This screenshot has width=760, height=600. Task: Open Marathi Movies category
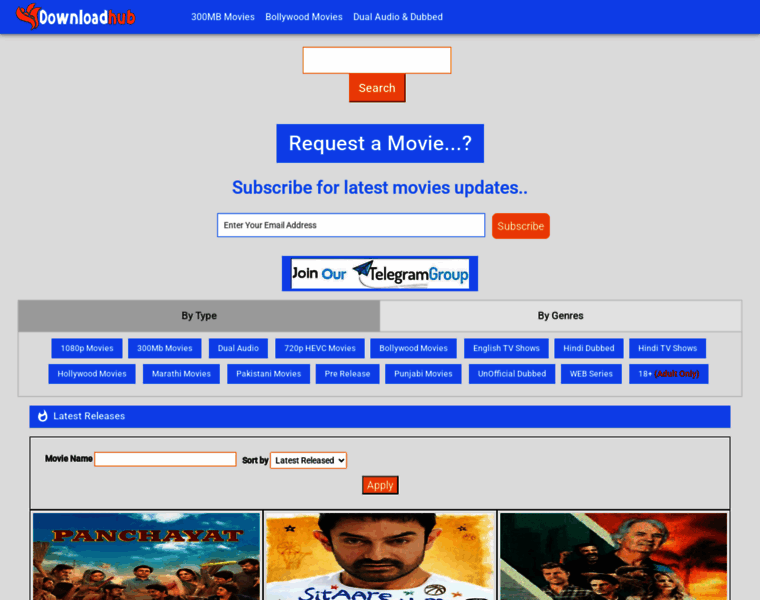[x=181, y=374]
